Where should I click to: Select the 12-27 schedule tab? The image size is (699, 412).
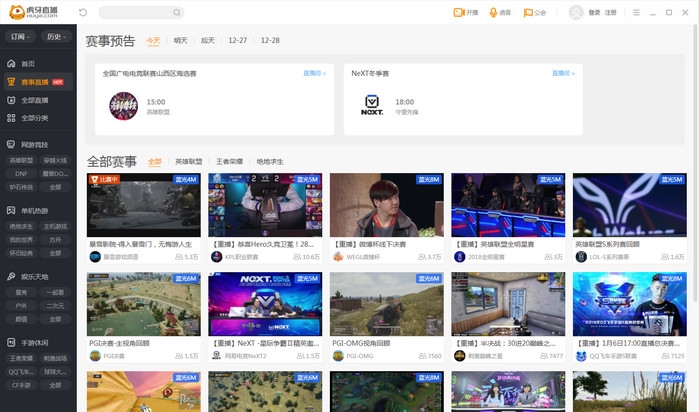click(238, 41)
